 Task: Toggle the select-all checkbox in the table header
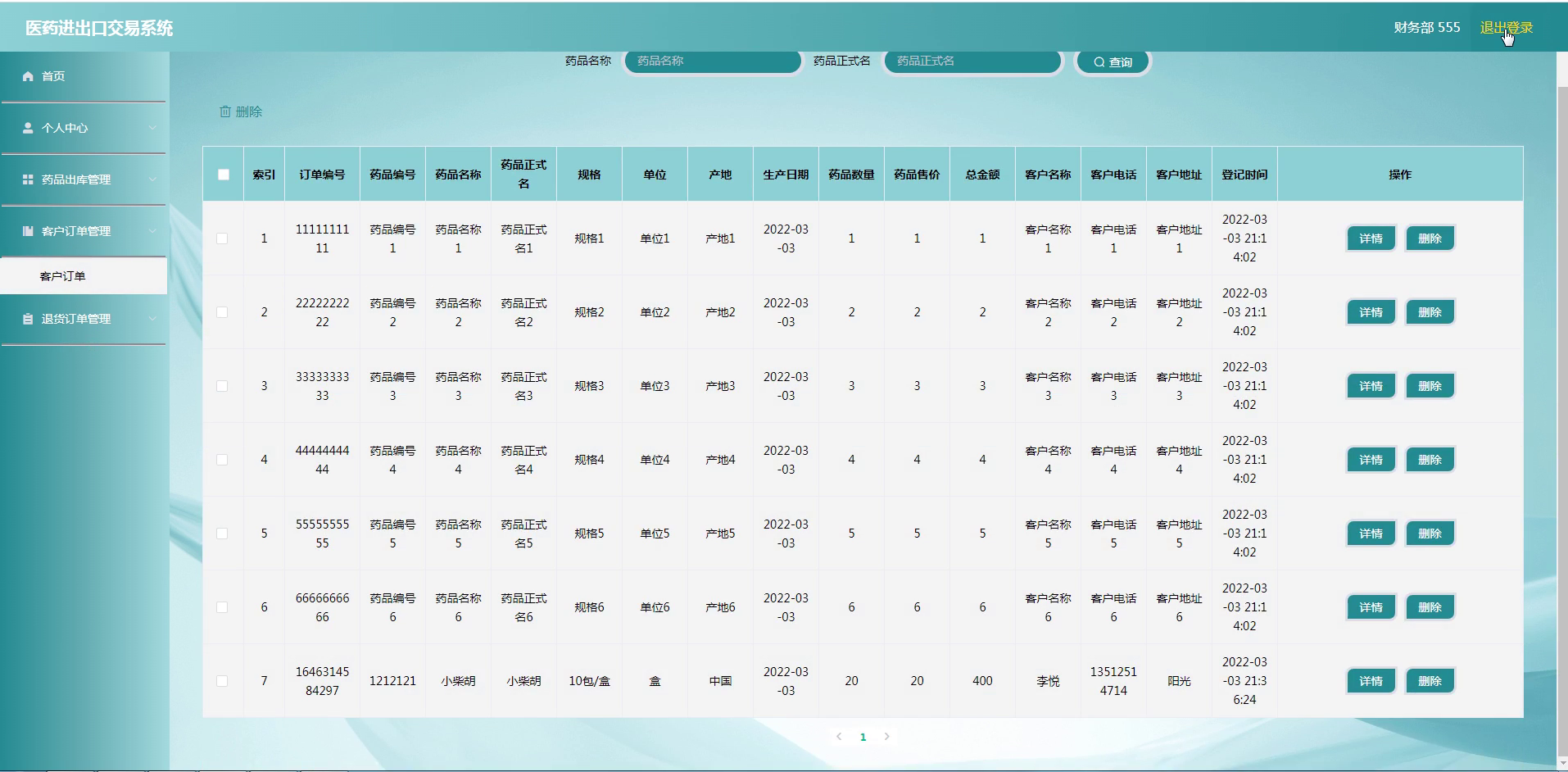224,175
